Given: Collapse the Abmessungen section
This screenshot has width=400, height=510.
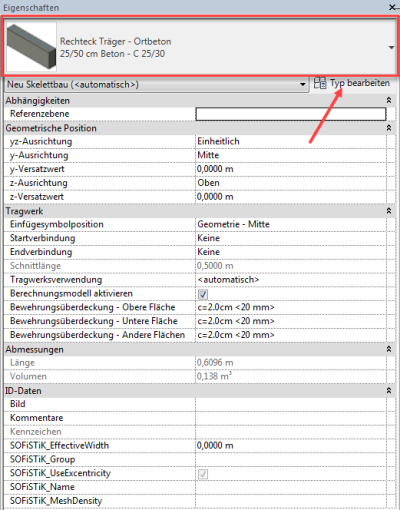Looking at the screenshot, I should coord(389,349).
